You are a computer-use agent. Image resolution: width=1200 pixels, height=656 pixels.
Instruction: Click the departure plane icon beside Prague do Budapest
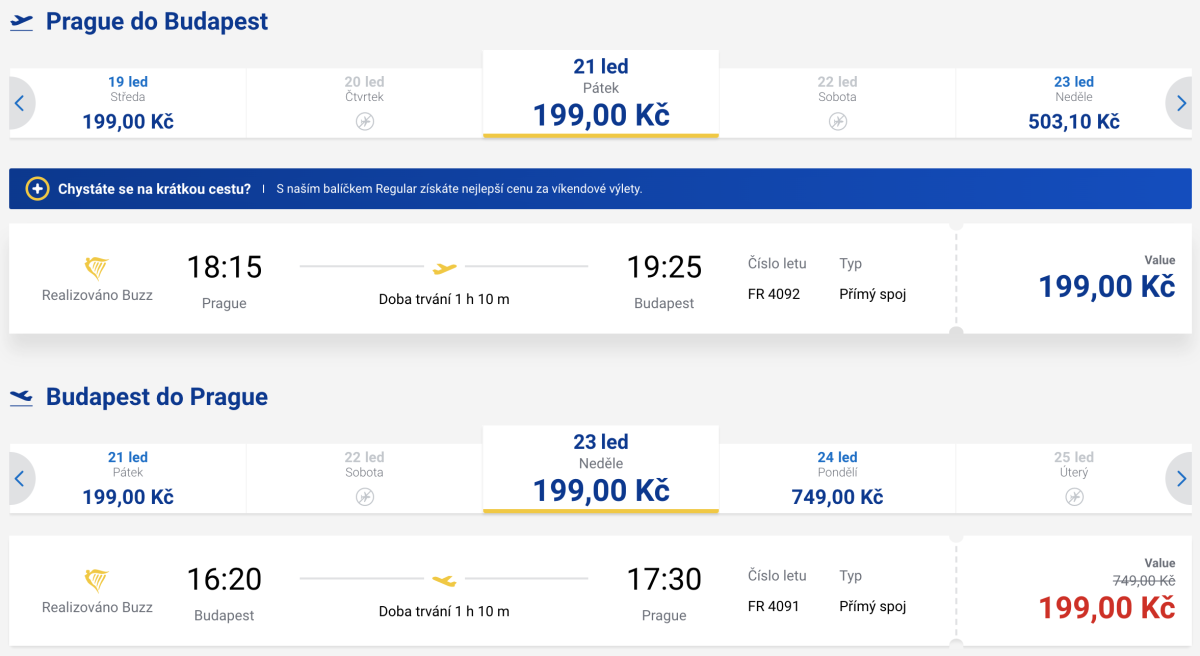[x=21, y=22]
